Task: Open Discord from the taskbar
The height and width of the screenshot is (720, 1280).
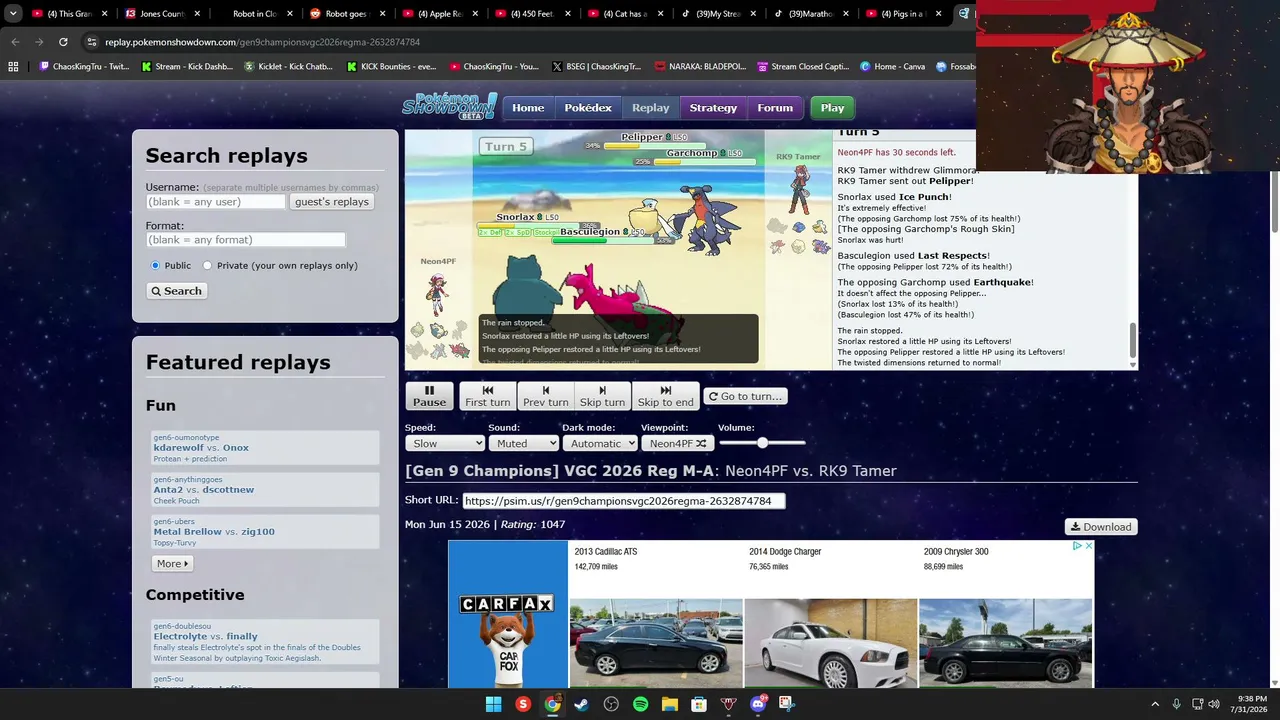Action: (758, 704)
